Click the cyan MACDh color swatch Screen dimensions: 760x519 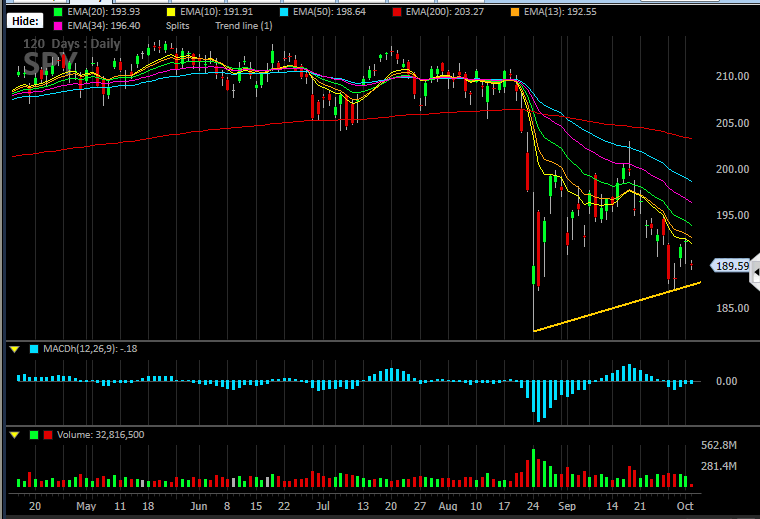pos(34,349)
